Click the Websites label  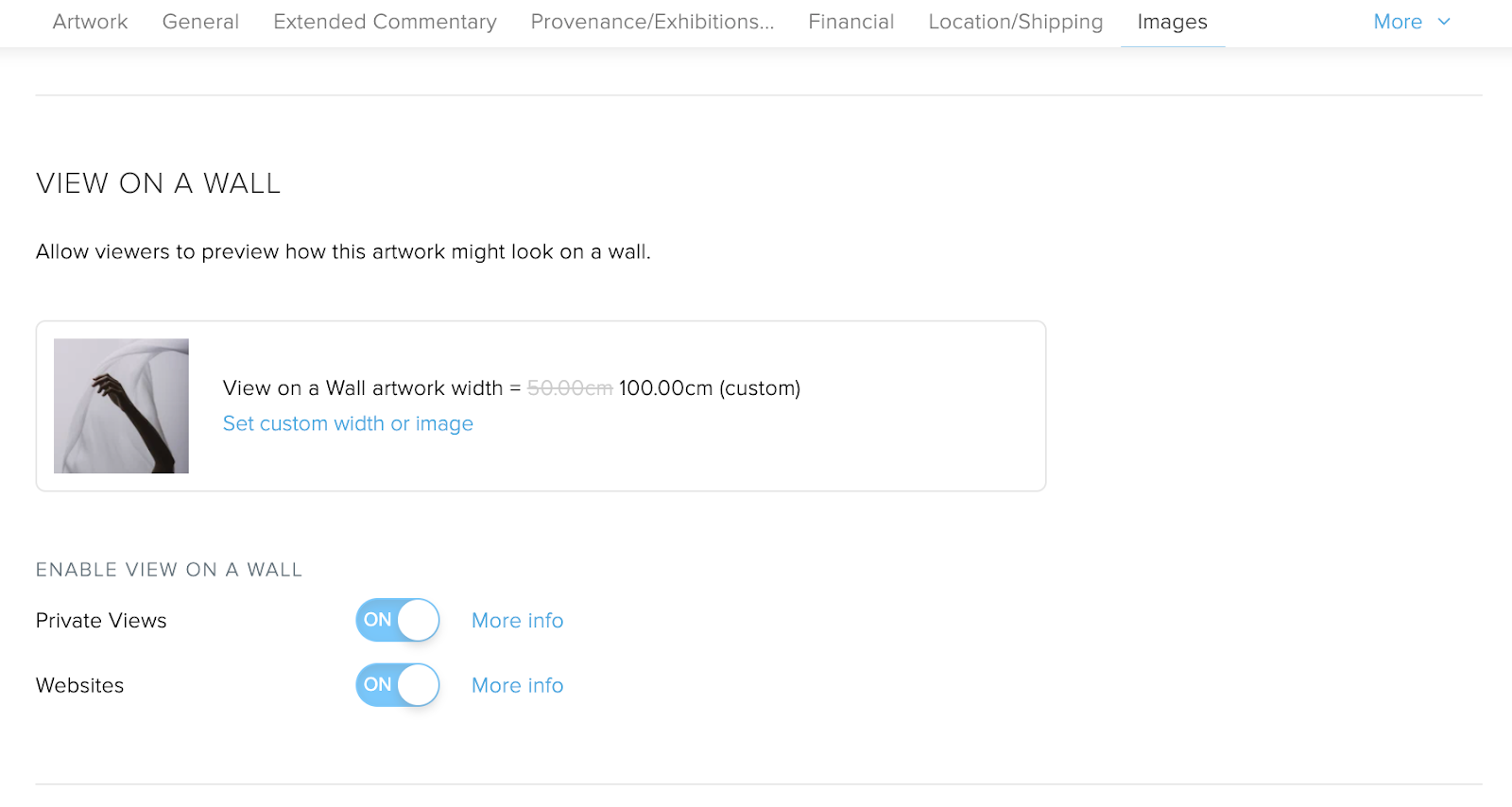[x=80, y=686]
